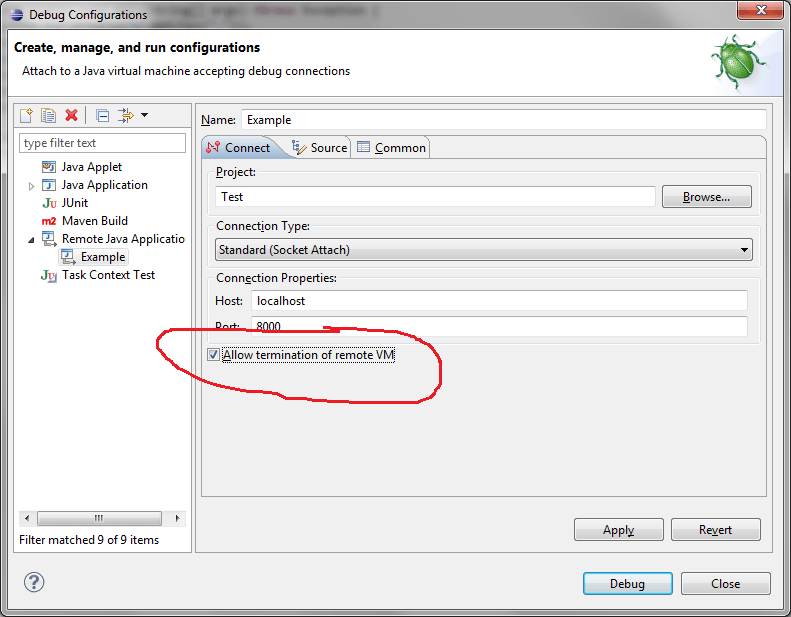This screenshot has width=791, height=617.
Task: Select the Maven Build configuration type
Action: tap(94, 221)
